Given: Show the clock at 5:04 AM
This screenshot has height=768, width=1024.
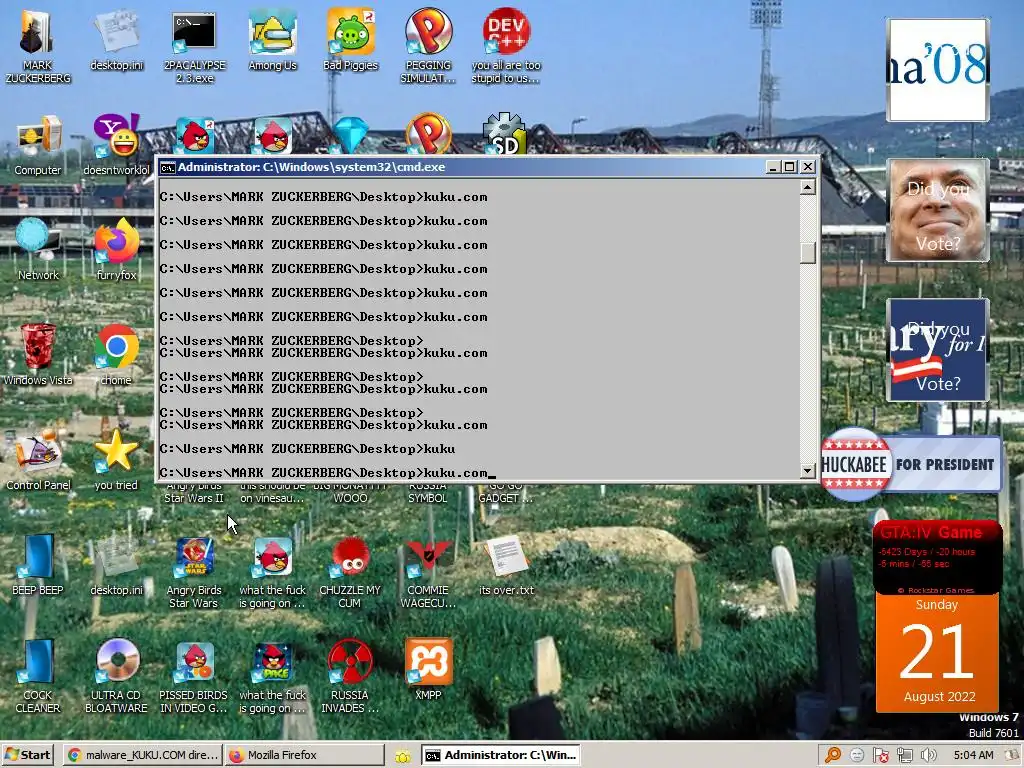Looking at the screenshot, I should [973, 755].
